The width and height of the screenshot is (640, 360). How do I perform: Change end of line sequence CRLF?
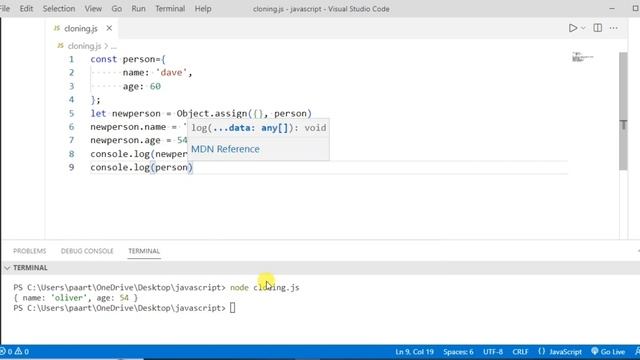coord(520,351)
